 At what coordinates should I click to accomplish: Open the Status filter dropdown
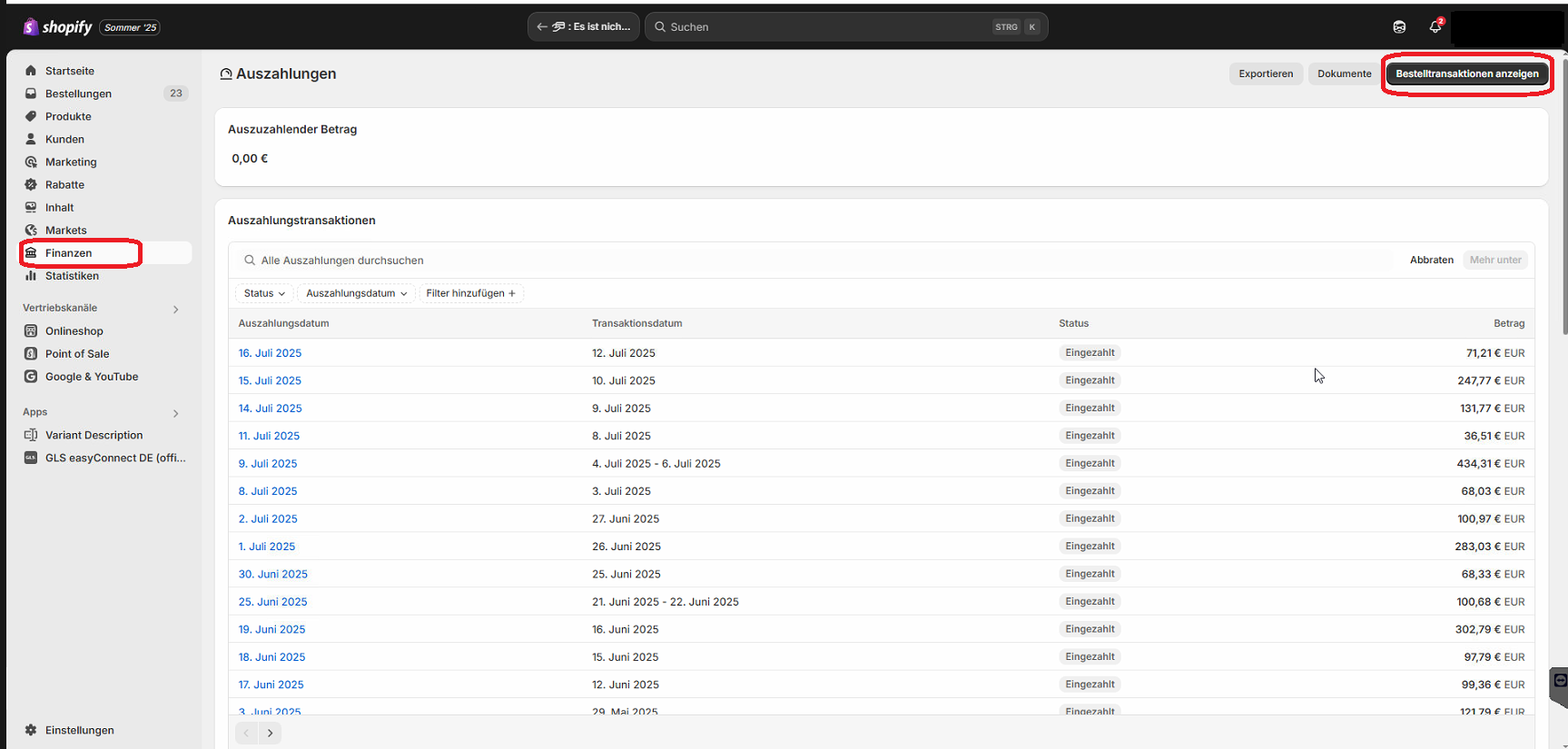click(263, 293)
